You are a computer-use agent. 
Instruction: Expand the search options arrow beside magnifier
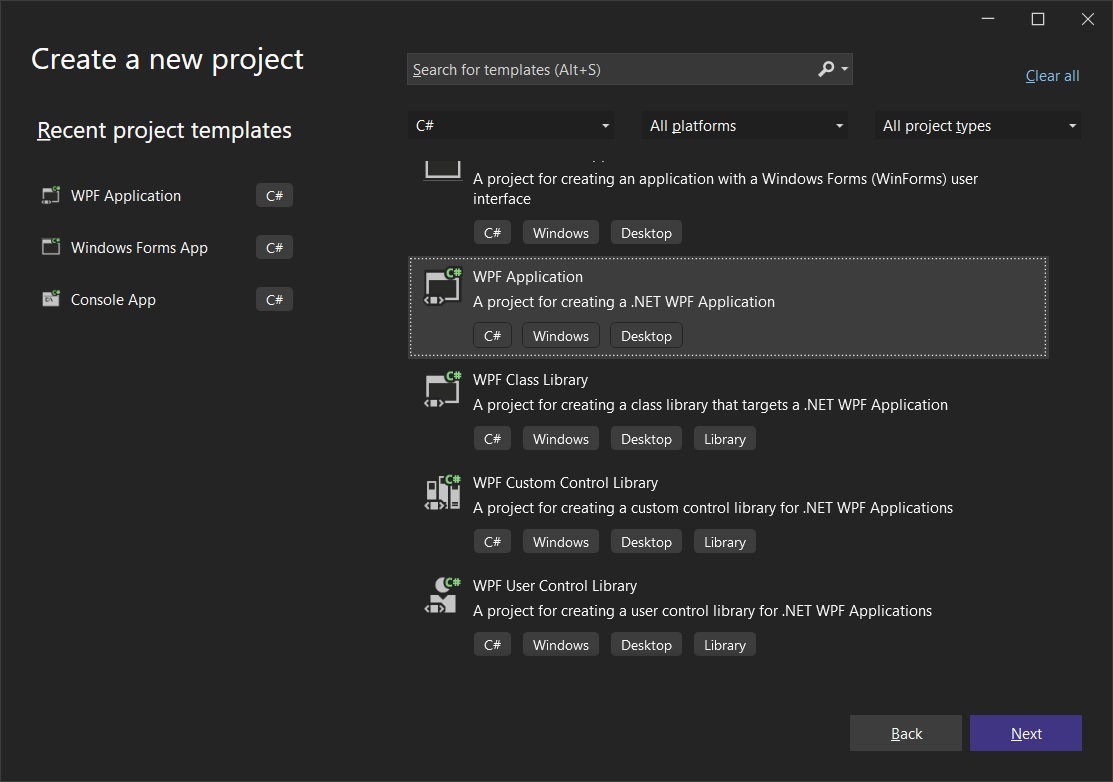coord(845,69)
